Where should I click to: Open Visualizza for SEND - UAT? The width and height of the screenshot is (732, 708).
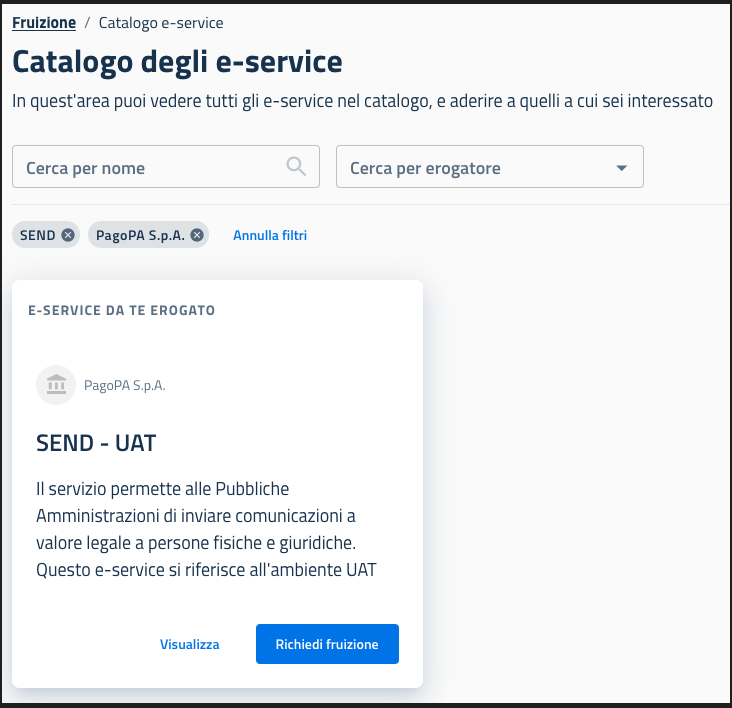tap(190, 644)
